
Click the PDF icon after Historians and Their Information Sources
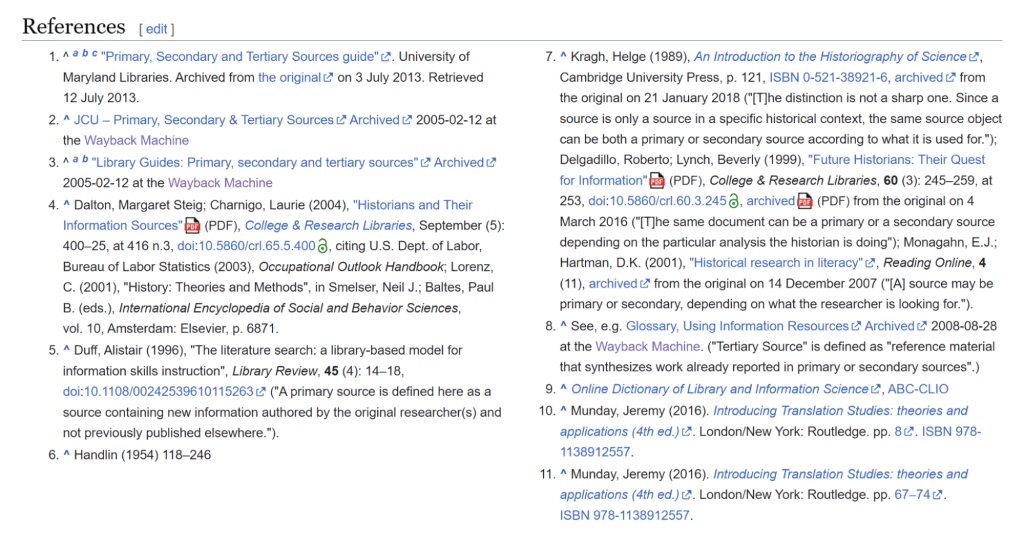192,226
